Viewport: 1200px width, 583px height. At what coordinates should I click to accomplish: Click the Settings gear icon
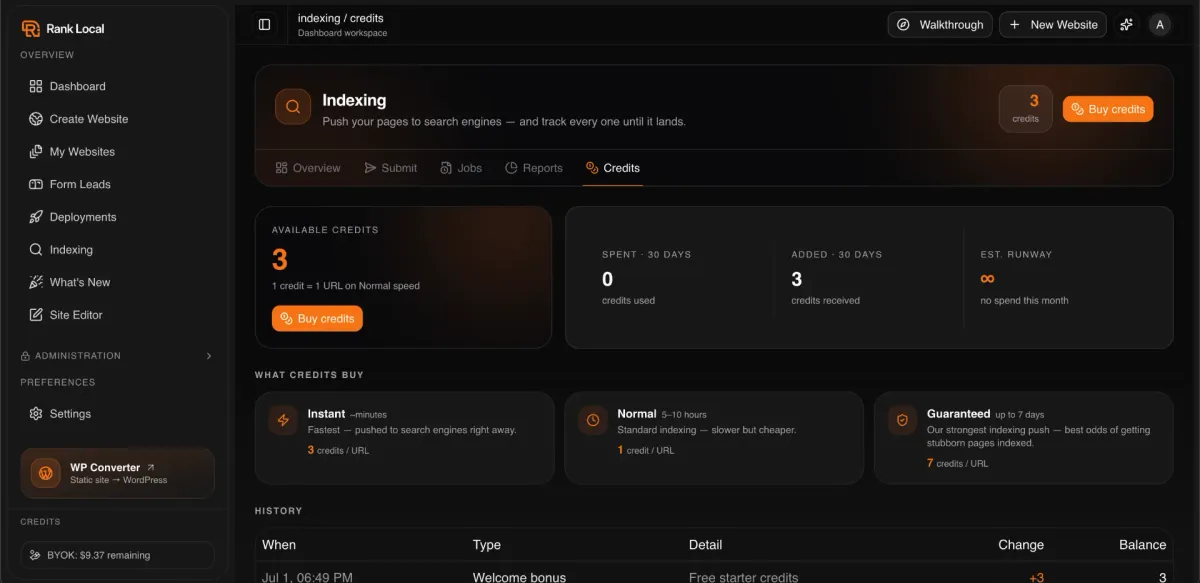pyautogui.click(x=36, y=414)
